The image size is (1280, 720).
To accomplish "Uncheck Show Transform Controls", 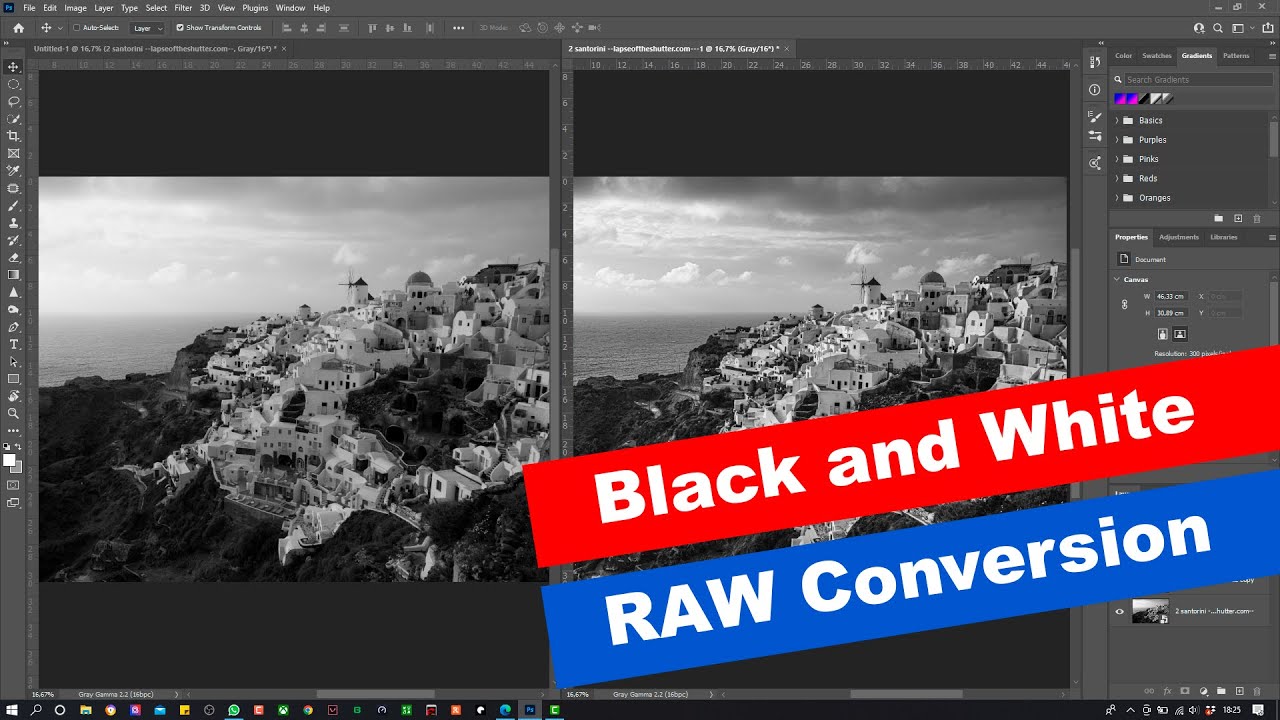I will pyautogui.click(x=180, y=28).
